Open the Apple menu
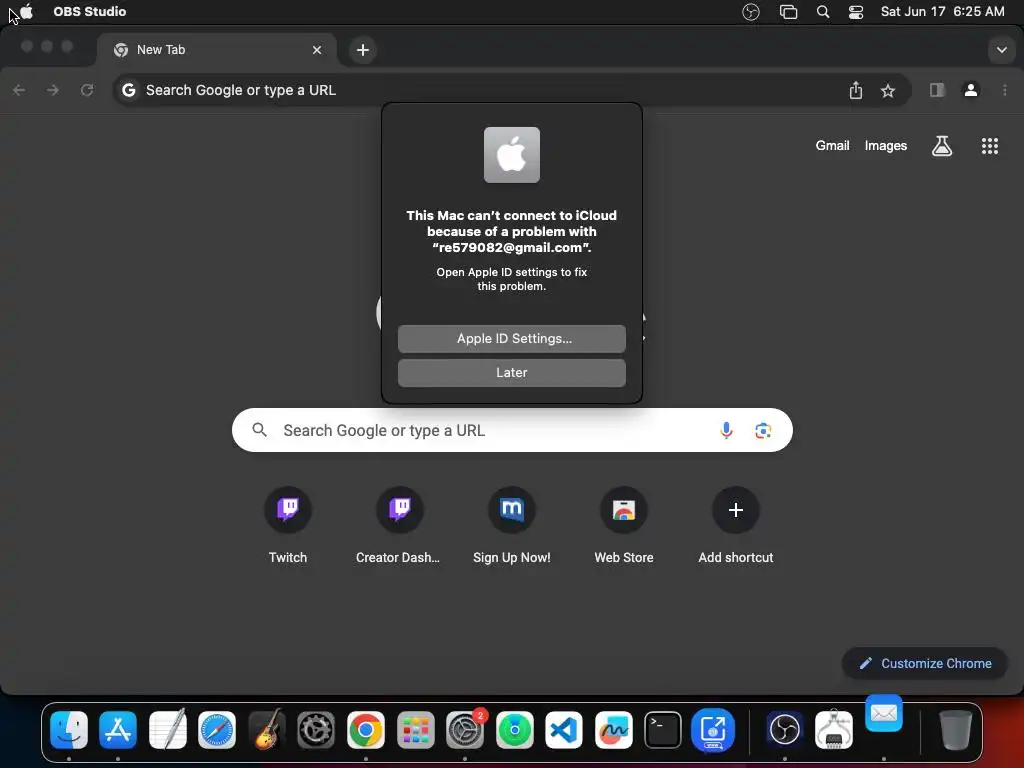Image resolution: width=1024 pixels, height=768 pixels. pos(26,11)
